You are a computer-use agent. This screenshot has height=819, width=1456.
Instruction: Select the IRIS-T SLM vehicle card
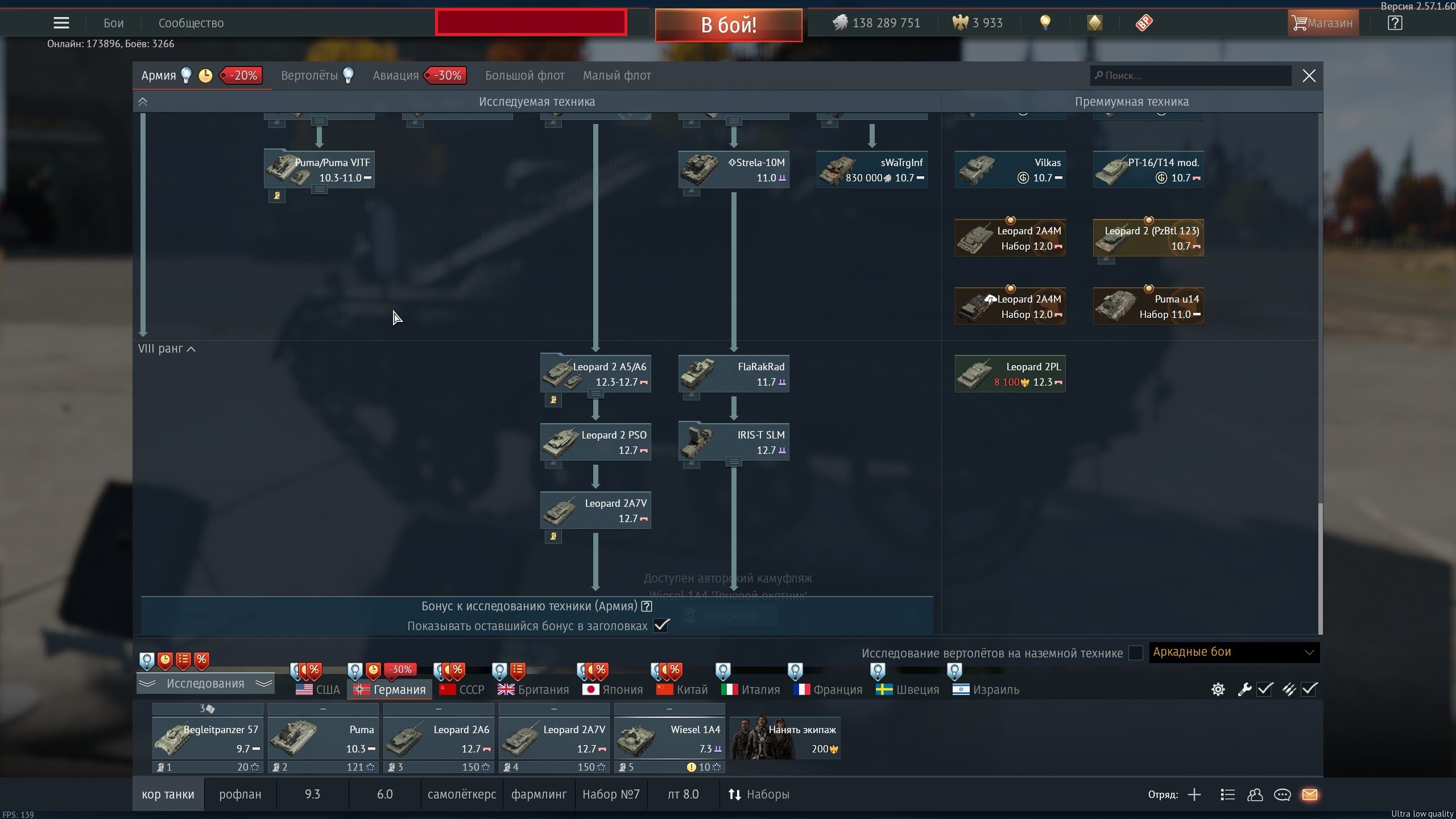(x=734, y=442)
